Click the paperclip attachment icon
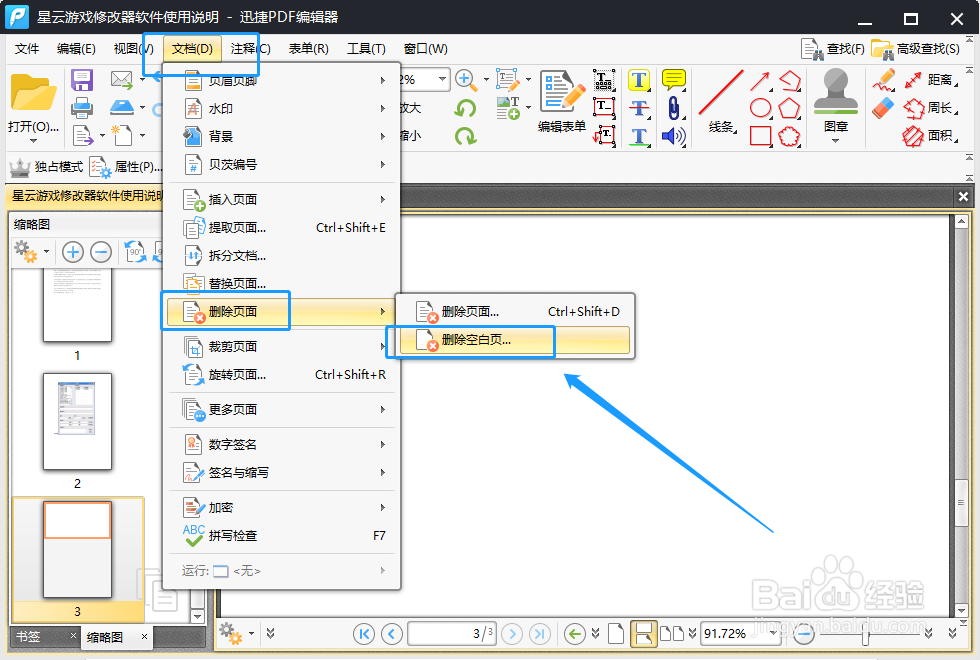 pyautogui.click(x=673, y=108)
